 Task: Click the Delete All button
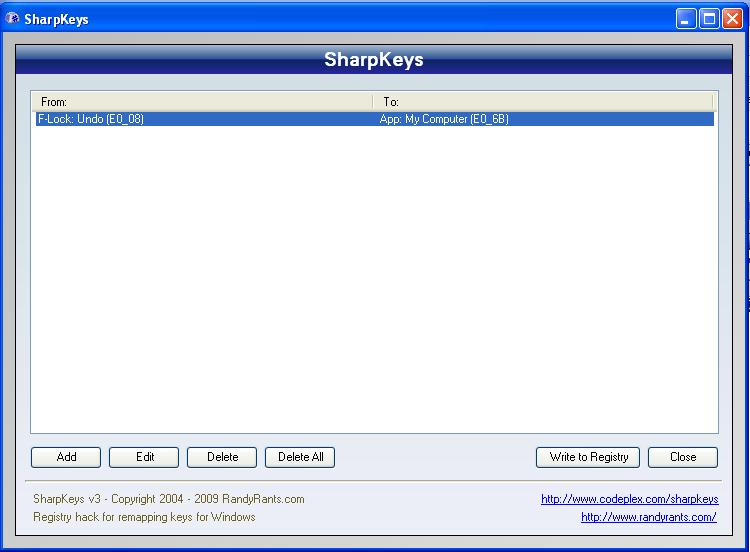tap(300, 457)
